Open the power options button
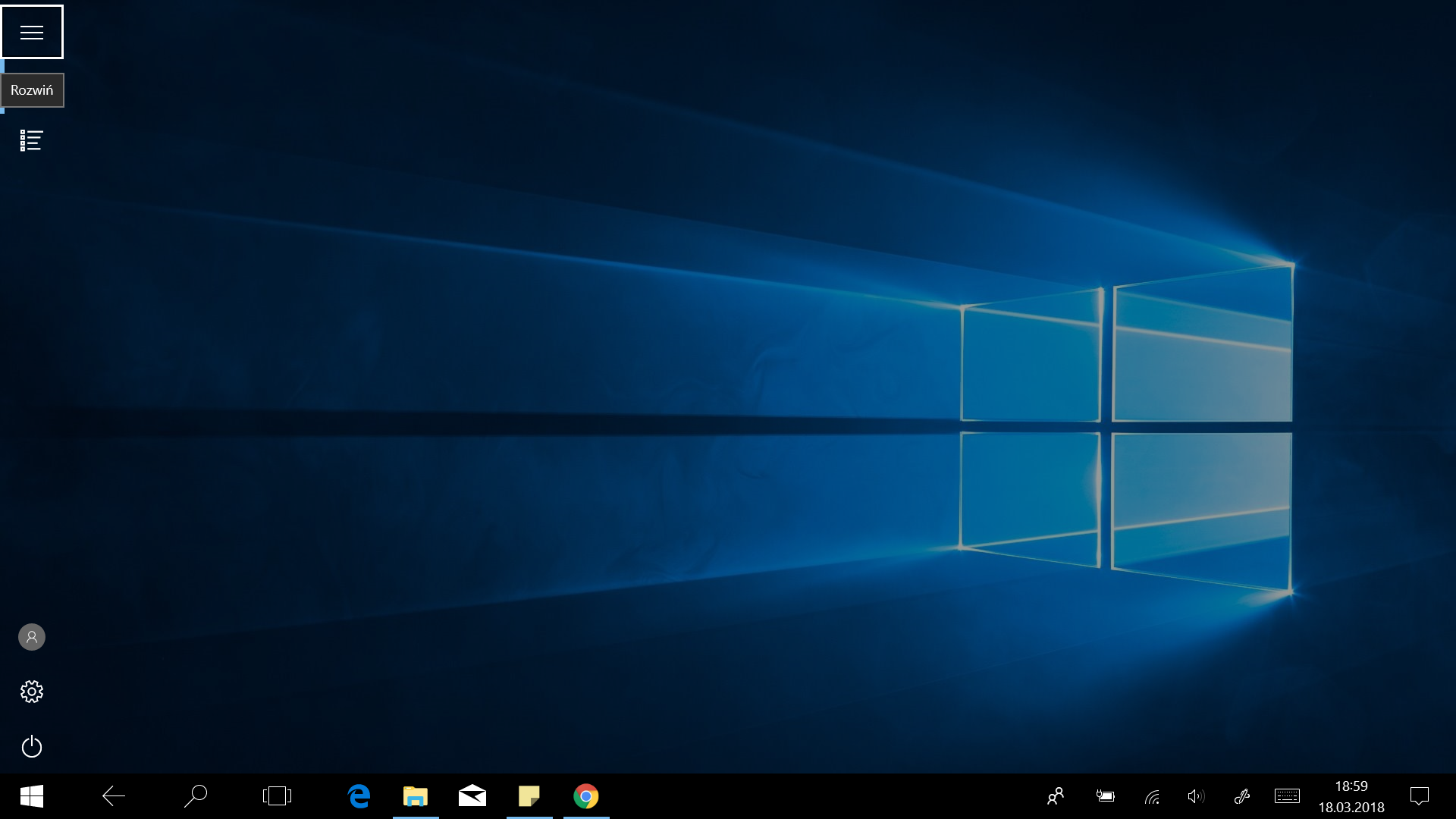Screen dimensions: 1456x819 32,747
